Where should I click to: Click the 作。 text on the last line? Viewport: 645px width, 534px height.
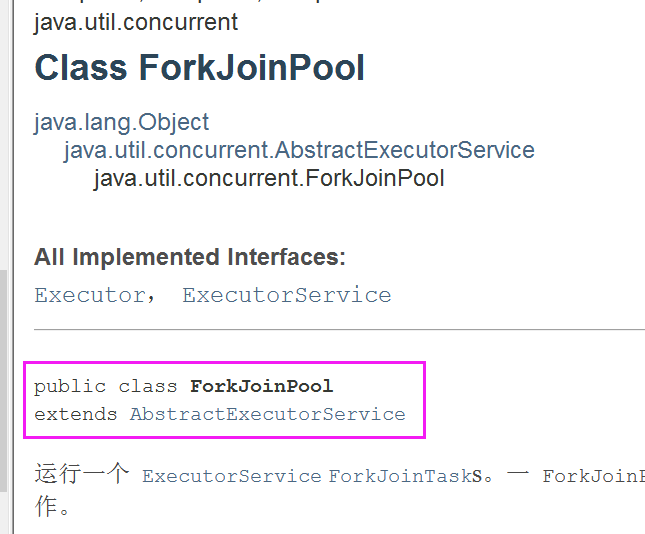click(53, 506)
